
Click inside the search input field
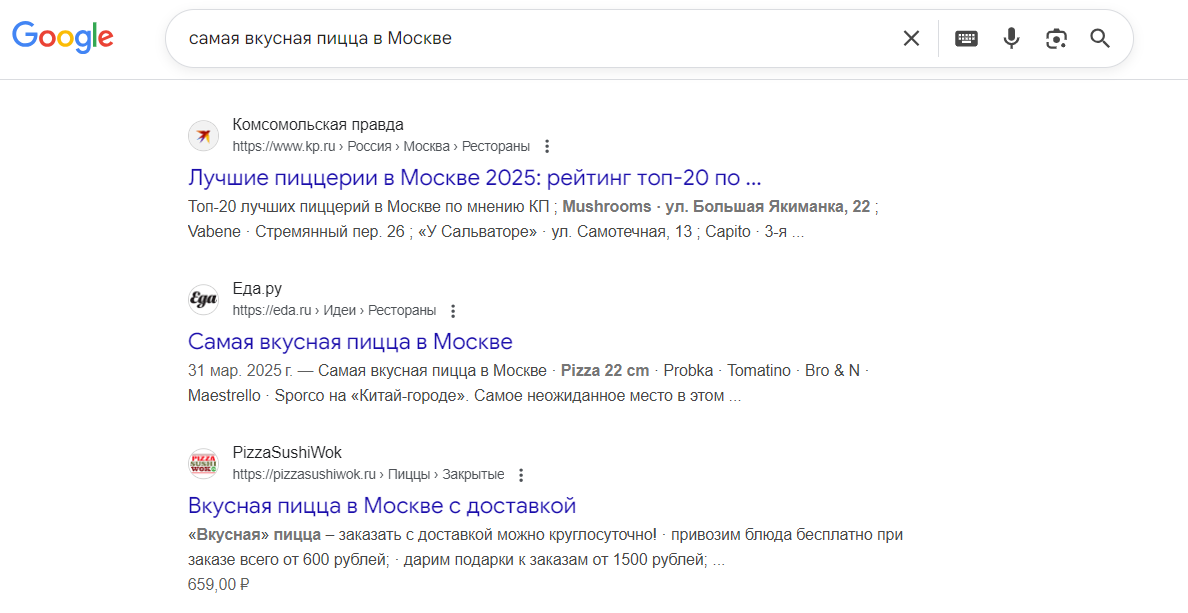pos(500,38)
